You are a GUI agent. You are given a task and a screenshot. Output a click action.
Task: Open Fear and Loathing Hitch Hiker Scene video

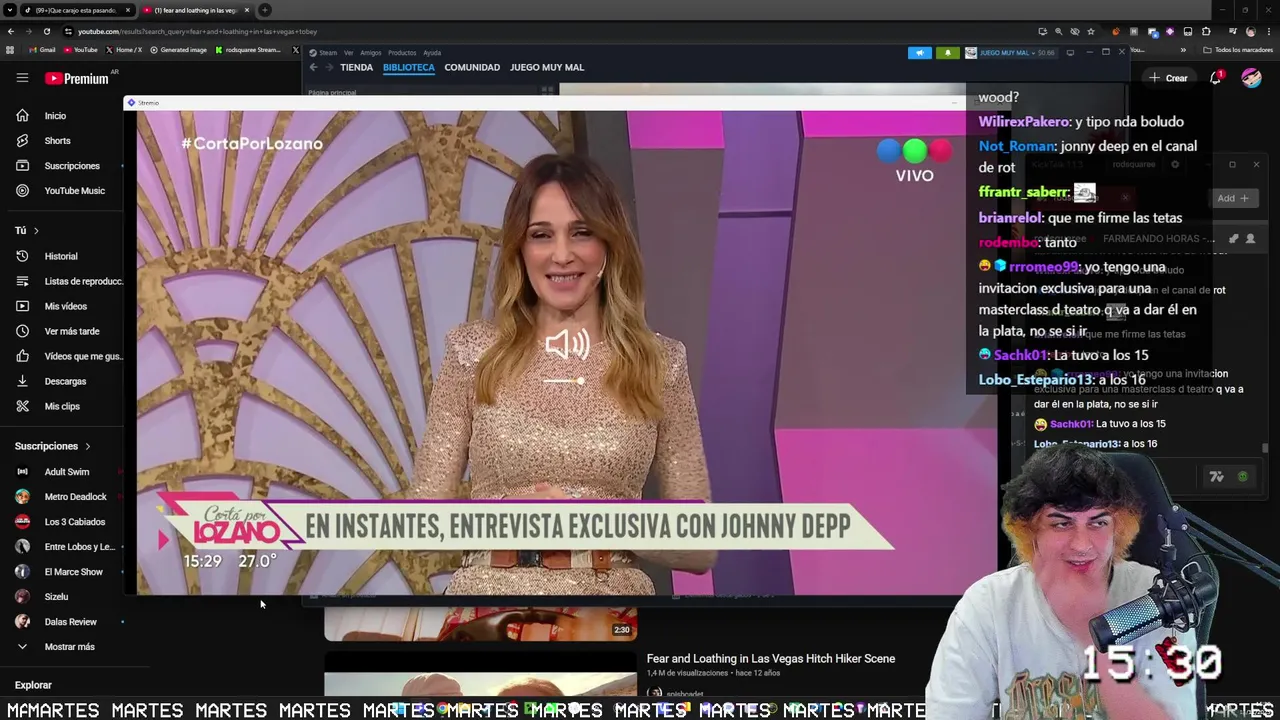(x=770, y=659)
